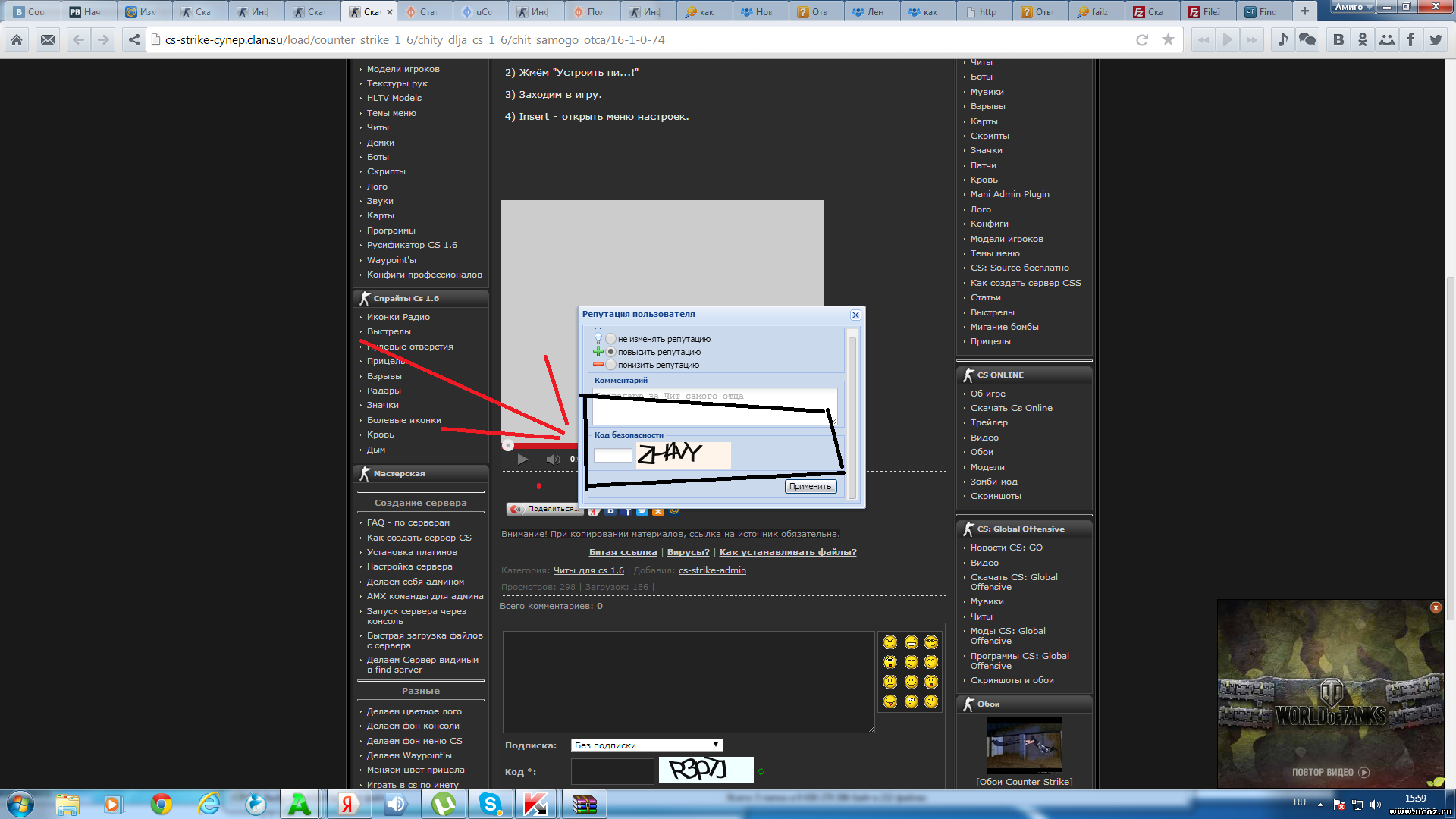The width and height of the screenshot is (1456, 819).
Task: Open Skype from the taskbar
Action: (491, 804)
